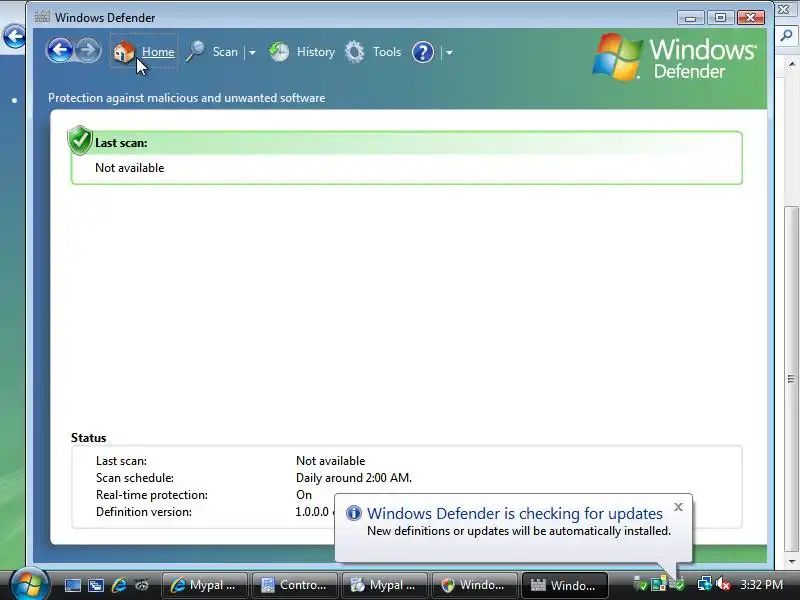
Task: Close the checking for updates balloon
Action: click(678, 507)
